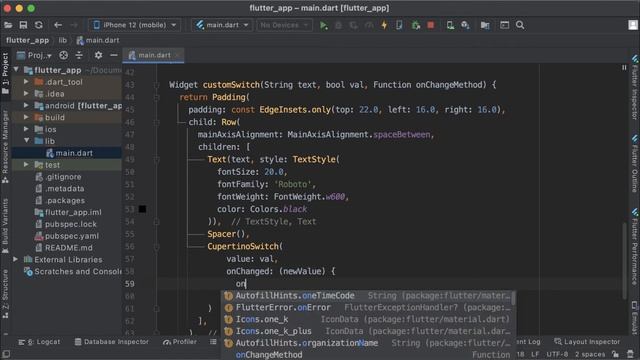Open the Proj. view selector dropdown
Image resolution: width=640 pixels, height=360 pixels.
click(x=34, y=55)
